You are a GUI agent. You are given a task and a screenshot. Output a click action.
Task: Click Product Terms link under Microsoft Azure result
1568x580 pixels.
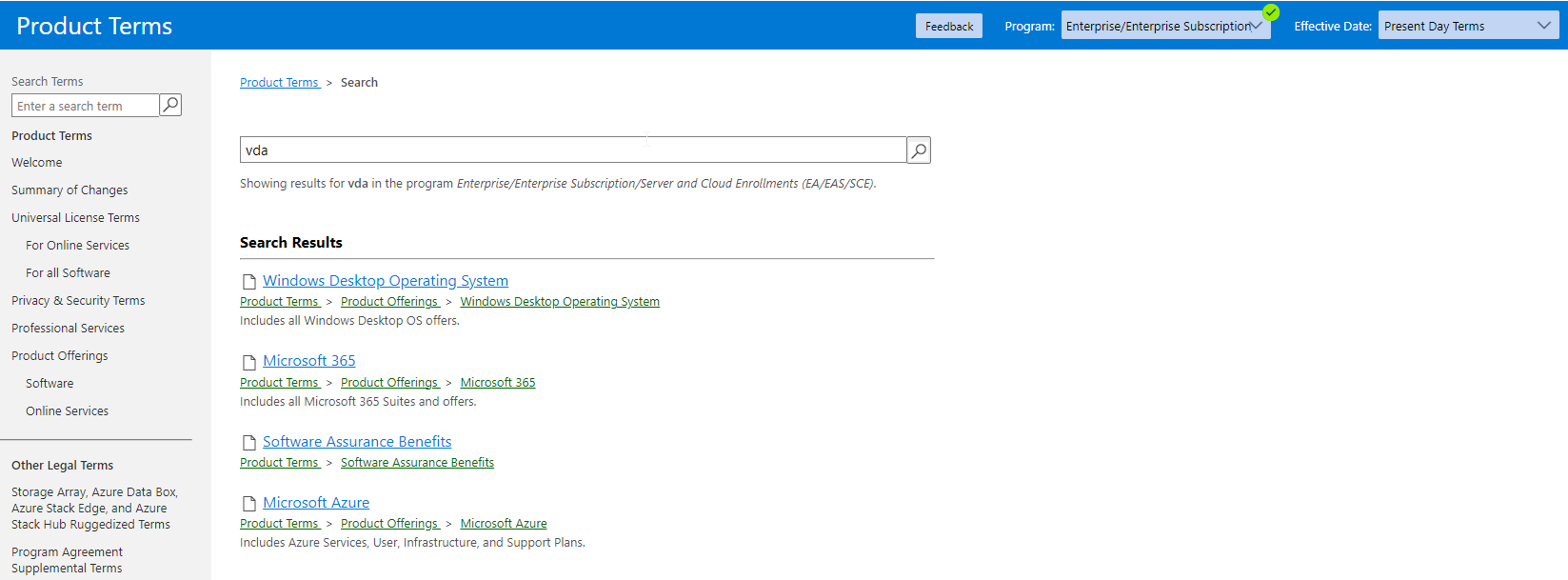(x=279, y=524)
